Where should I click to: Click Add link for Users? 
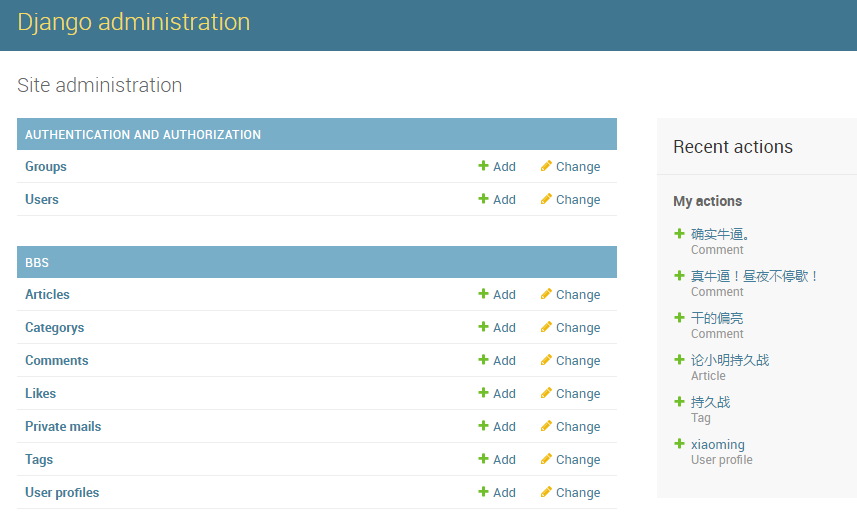(x=504, y=200)
